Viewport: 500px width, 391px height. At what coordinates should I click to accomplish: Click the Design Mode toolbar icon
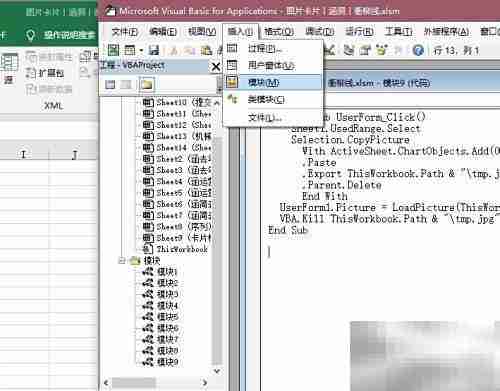point(330,50)
